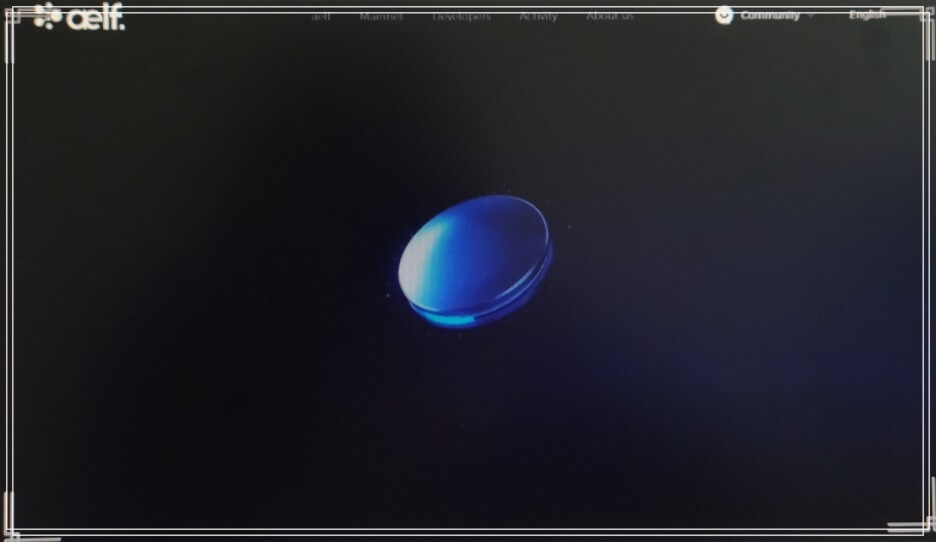
Task: Open the aelf menu item
Action: click(321, 16)
